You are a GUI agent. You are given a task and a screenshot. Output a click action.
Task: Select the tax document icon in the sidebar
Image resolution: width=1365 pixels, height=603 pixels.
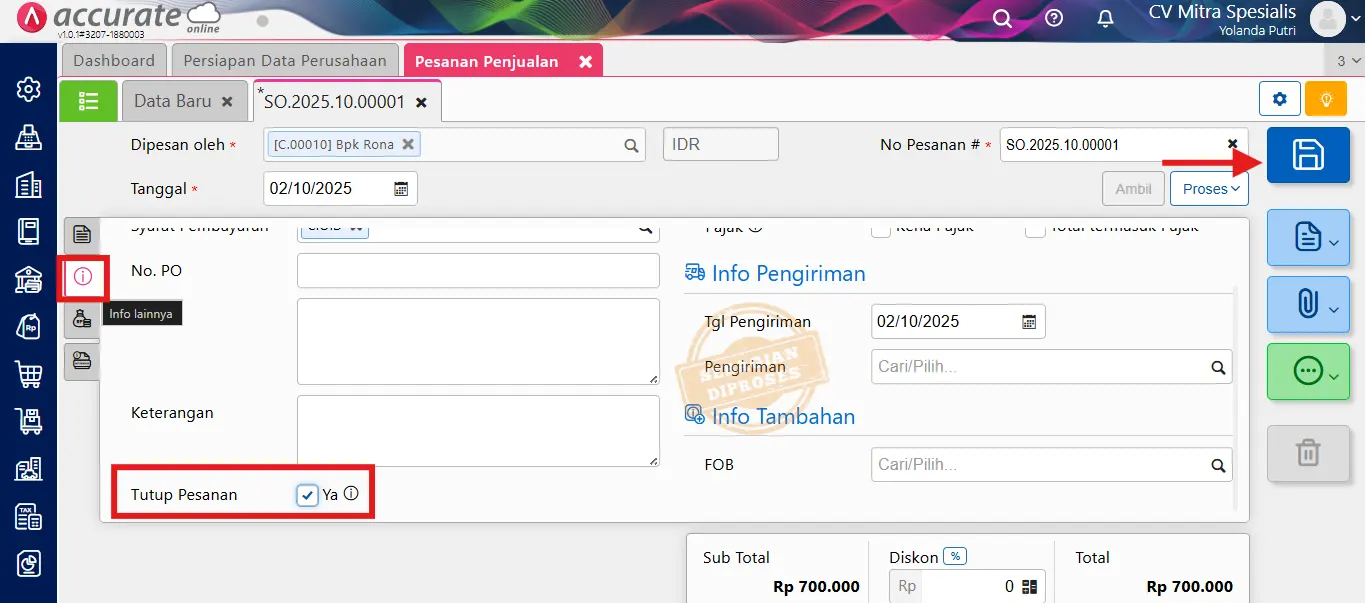coord(27,517)
